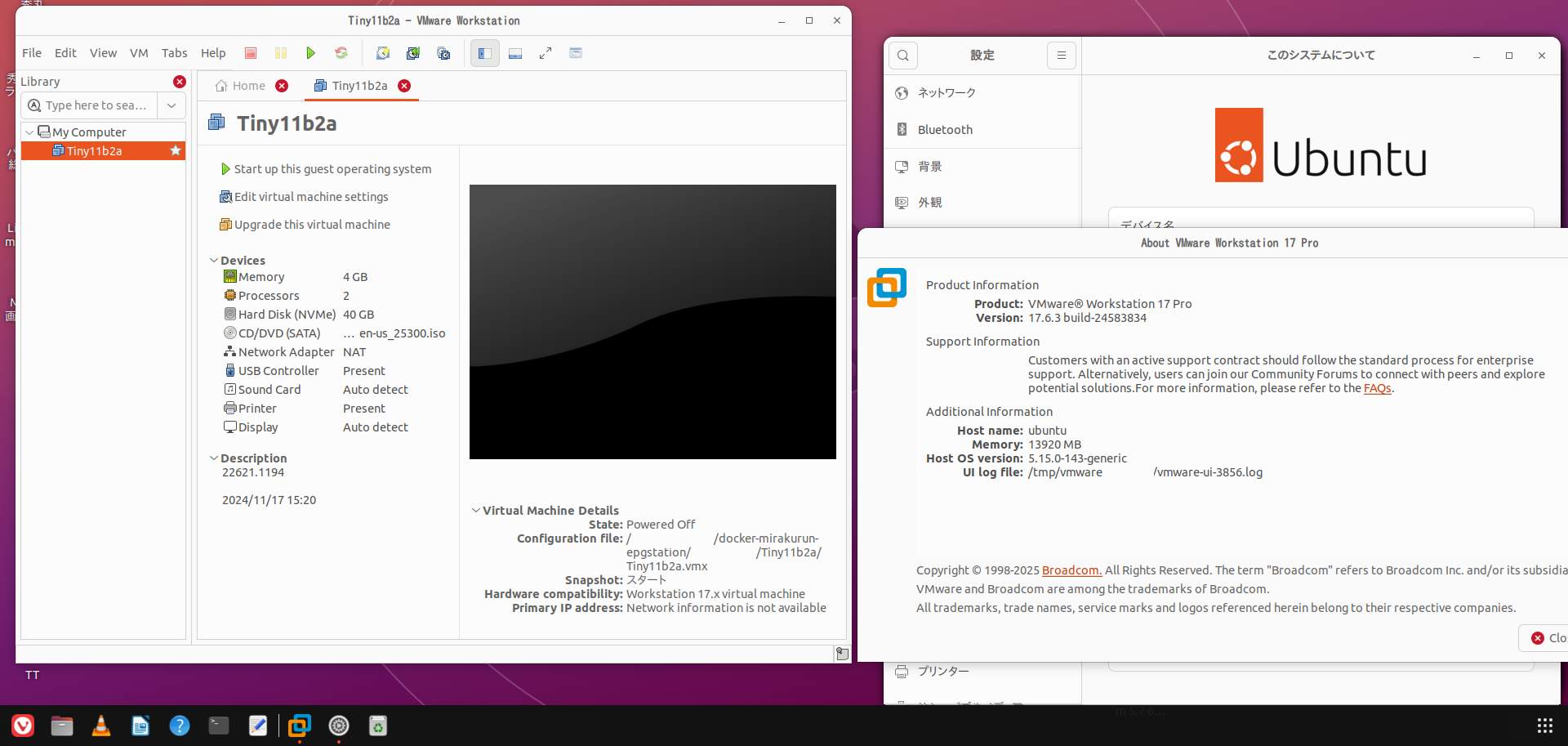The height and width of the screenshot is (746, 1568).
Task: Open the View menu
Action: click(x=103, y=53)
